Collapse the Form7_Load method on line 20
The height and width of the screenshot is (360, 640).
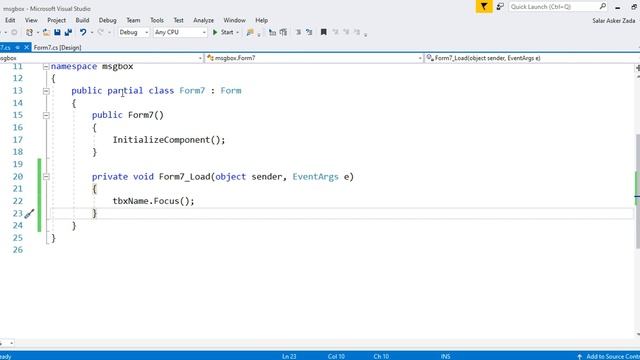(46, 177)
